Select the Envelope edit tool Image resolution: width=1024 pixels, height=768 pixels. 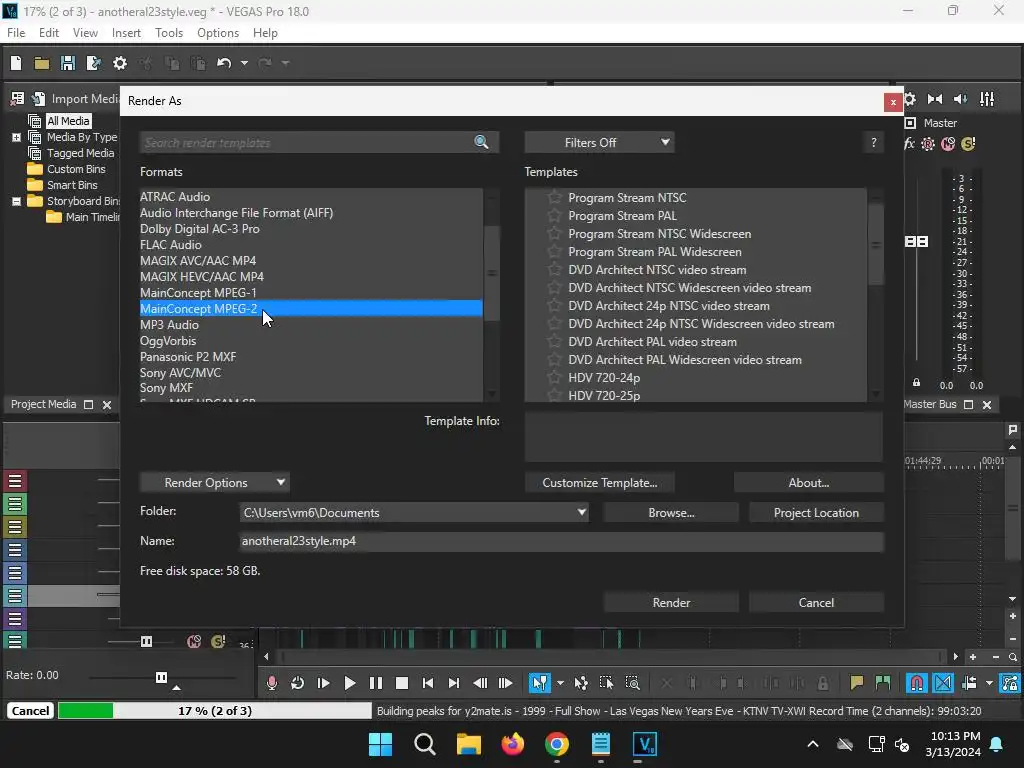coord(581,683)
